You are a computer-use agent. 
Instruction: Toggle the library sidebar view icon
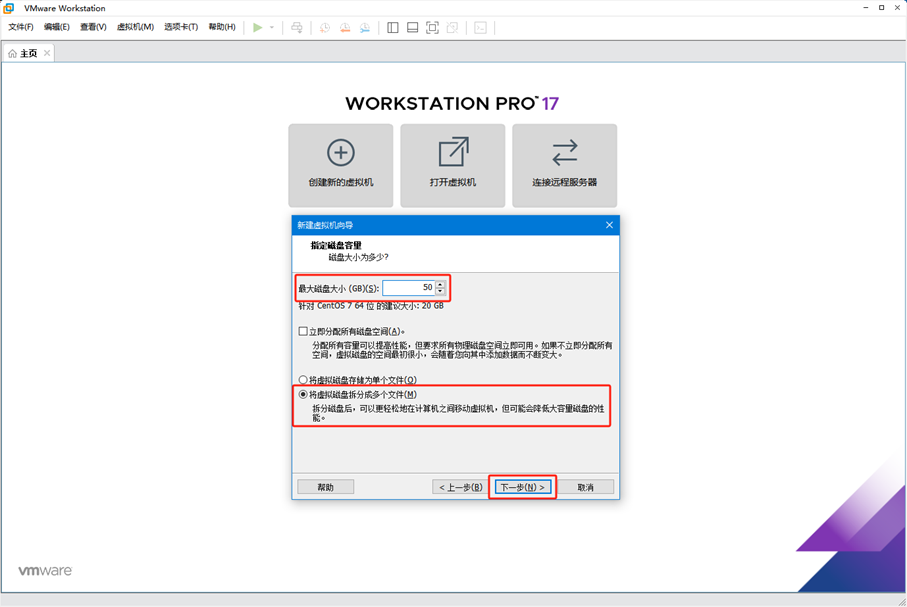click(393, 27)
